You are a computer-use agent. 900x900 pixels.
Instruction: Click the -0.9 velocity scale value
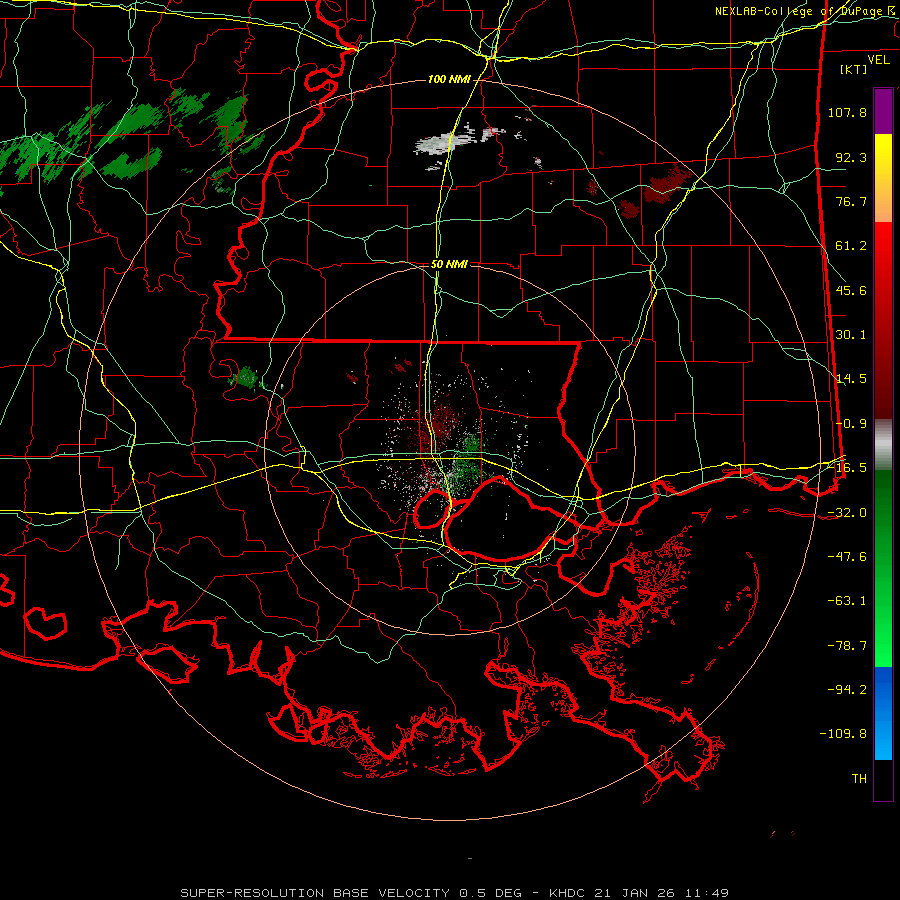point(851,424)
